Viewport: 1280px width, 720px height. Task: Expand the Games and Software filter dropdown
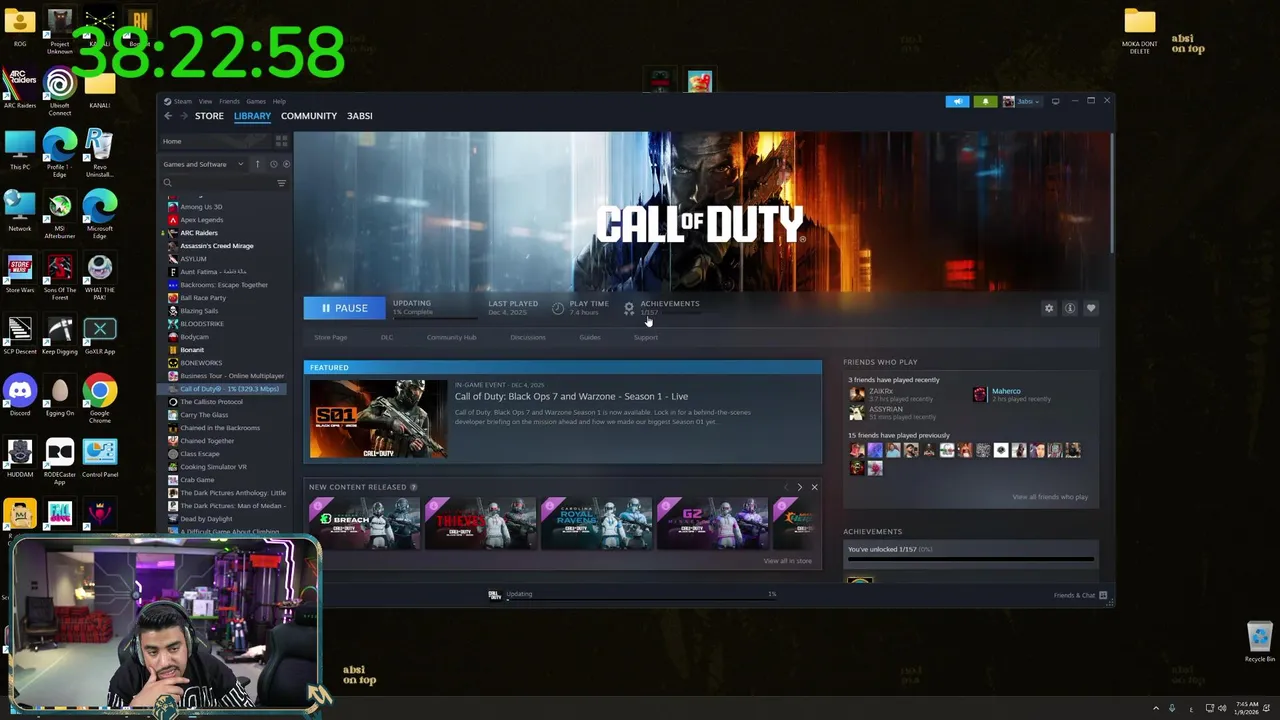point(203,164)
